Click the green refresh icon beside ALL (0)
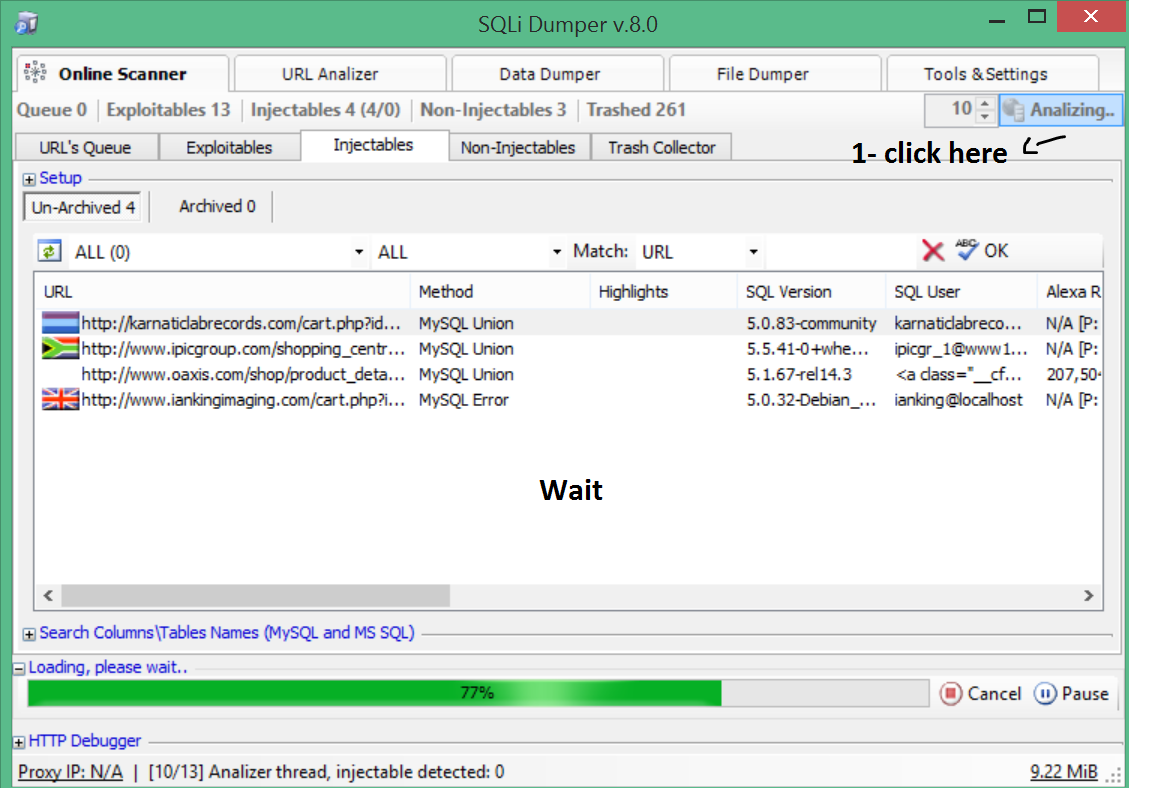 point(49,252)
